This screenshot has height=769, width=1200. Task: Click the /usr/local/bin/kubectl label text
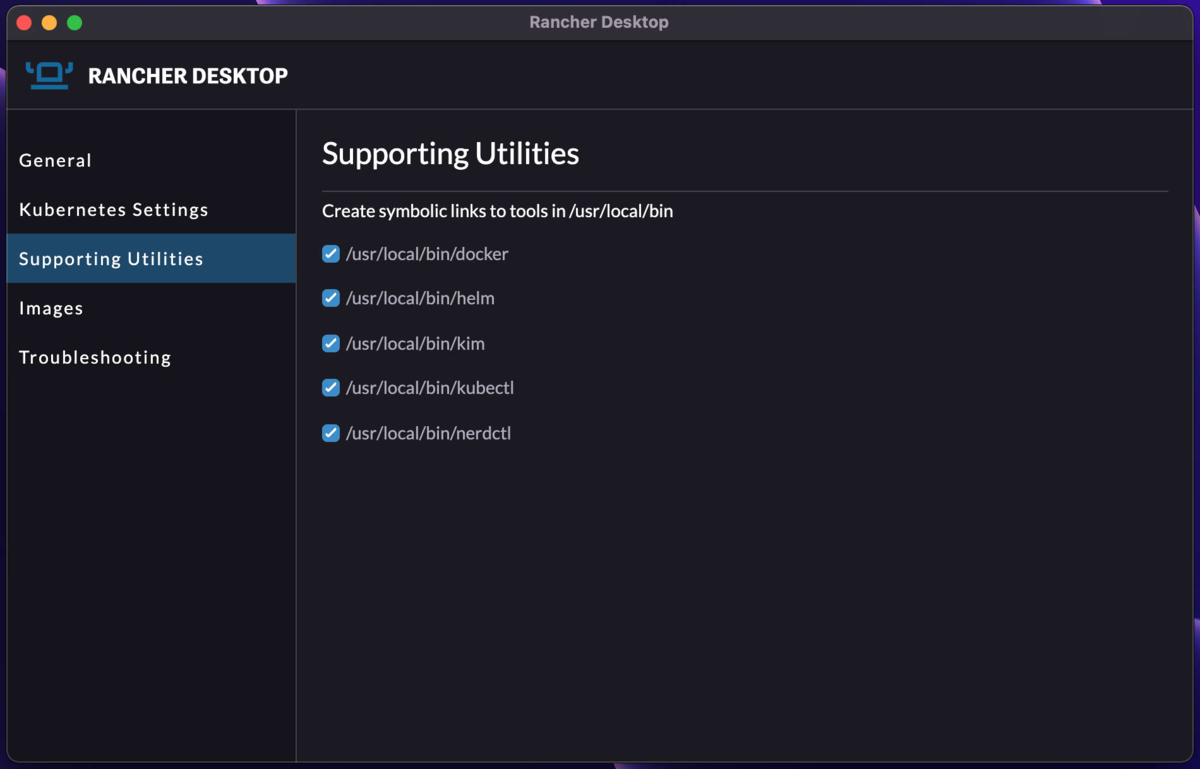[430, 387]
